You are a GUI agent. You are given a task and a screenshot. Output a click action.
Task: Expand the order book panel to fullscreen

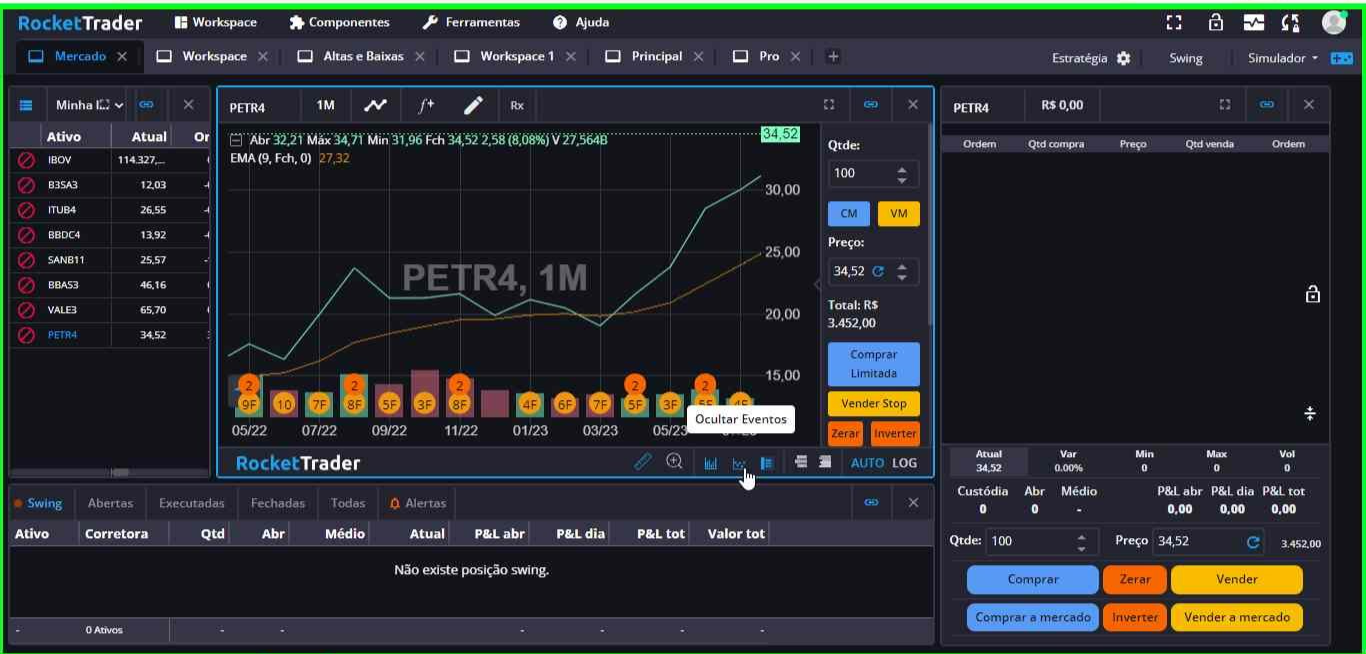(1225, 105)
